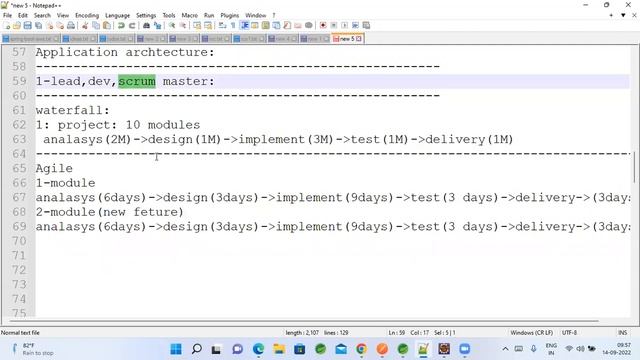Toggle file monitoring eye icon
Viewport: 640px width, 360px height.
point(309,26)
